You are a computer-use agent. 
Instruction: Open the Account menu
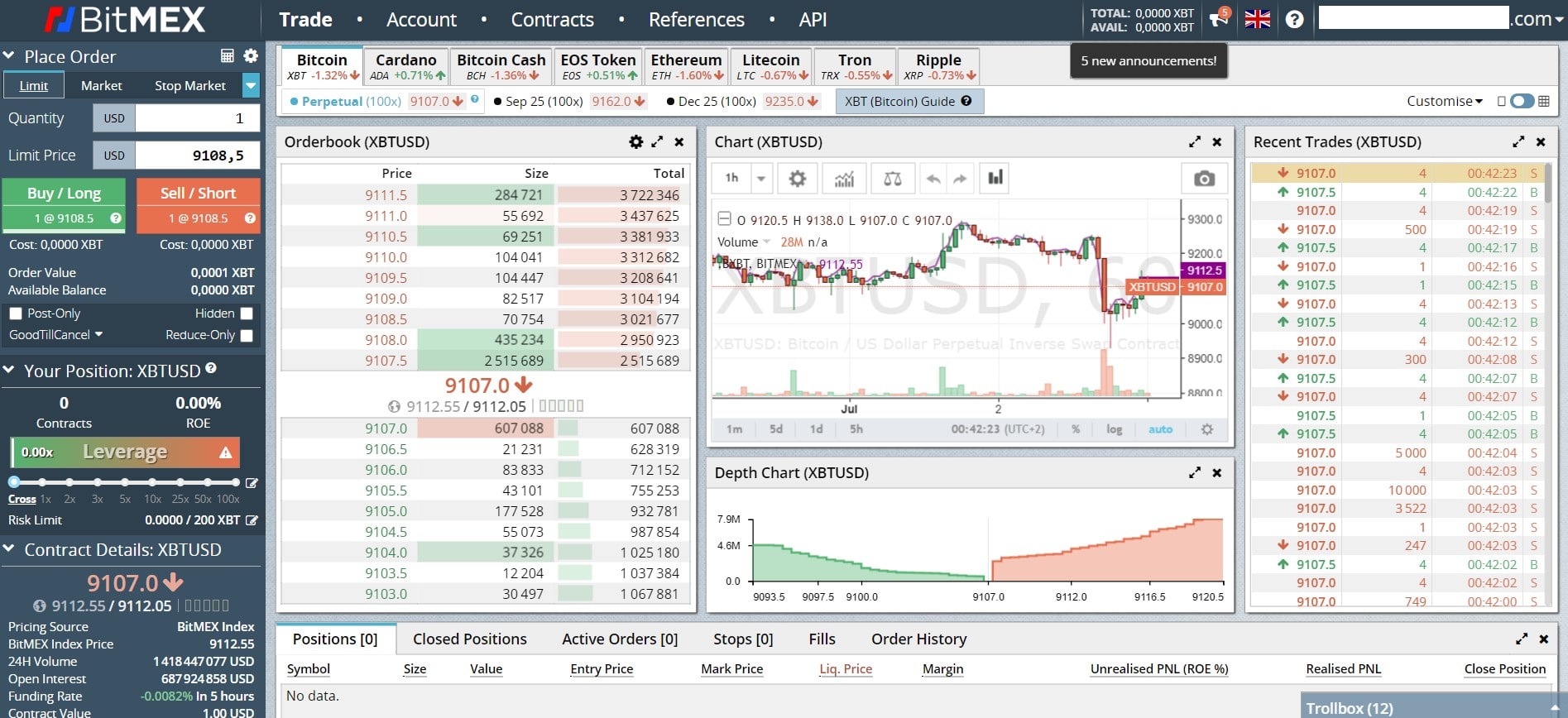click(421, 19)
